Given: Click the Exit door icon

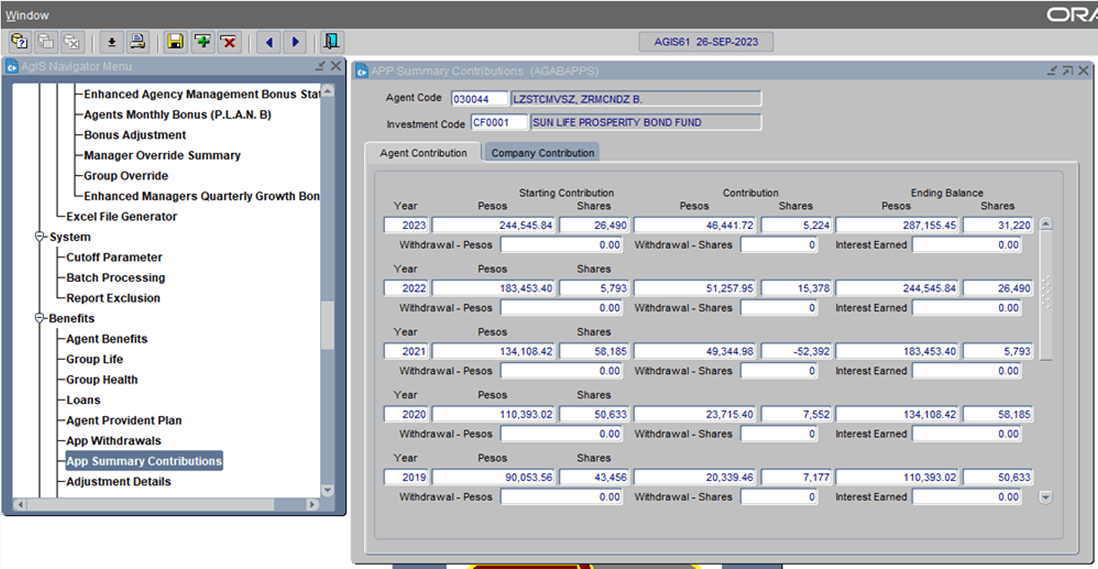Looking at the screenshot, I should [331, 42].
